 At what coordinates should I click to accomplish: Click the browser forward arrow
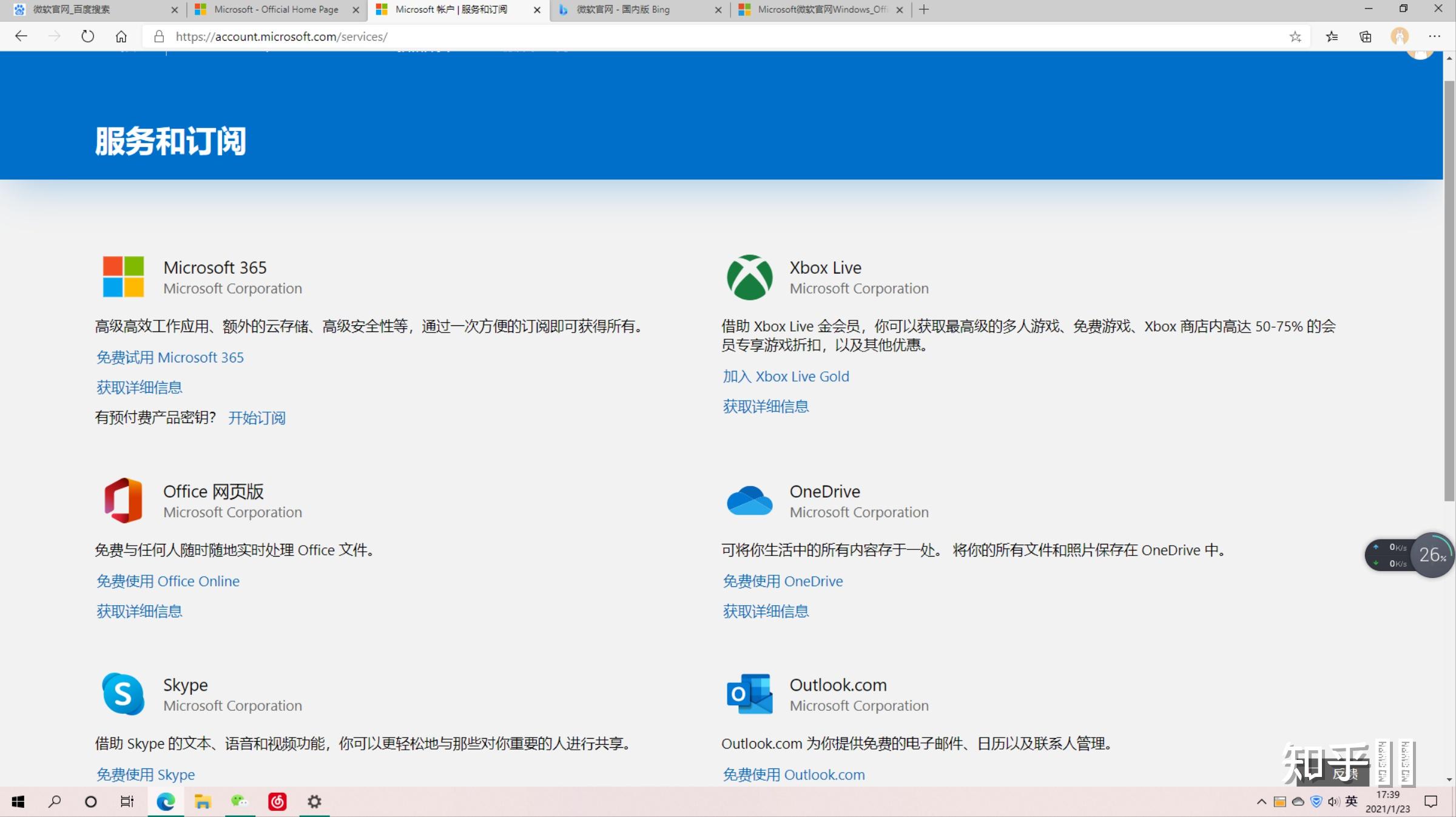(55, 36)
